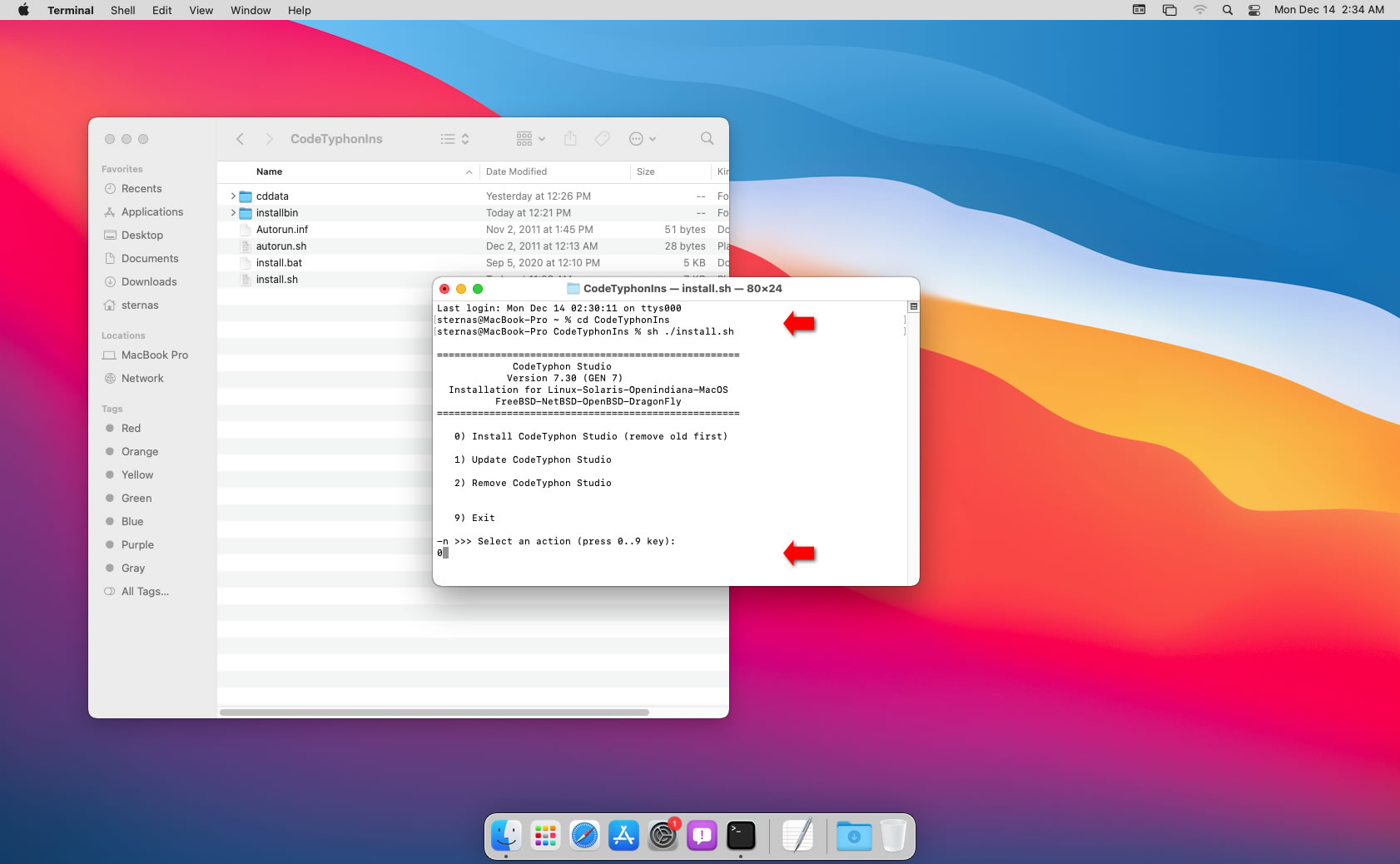Screen dimensions: 1400x864
Task: Open the Terminal application menu
Action: (x=70, y=10)
